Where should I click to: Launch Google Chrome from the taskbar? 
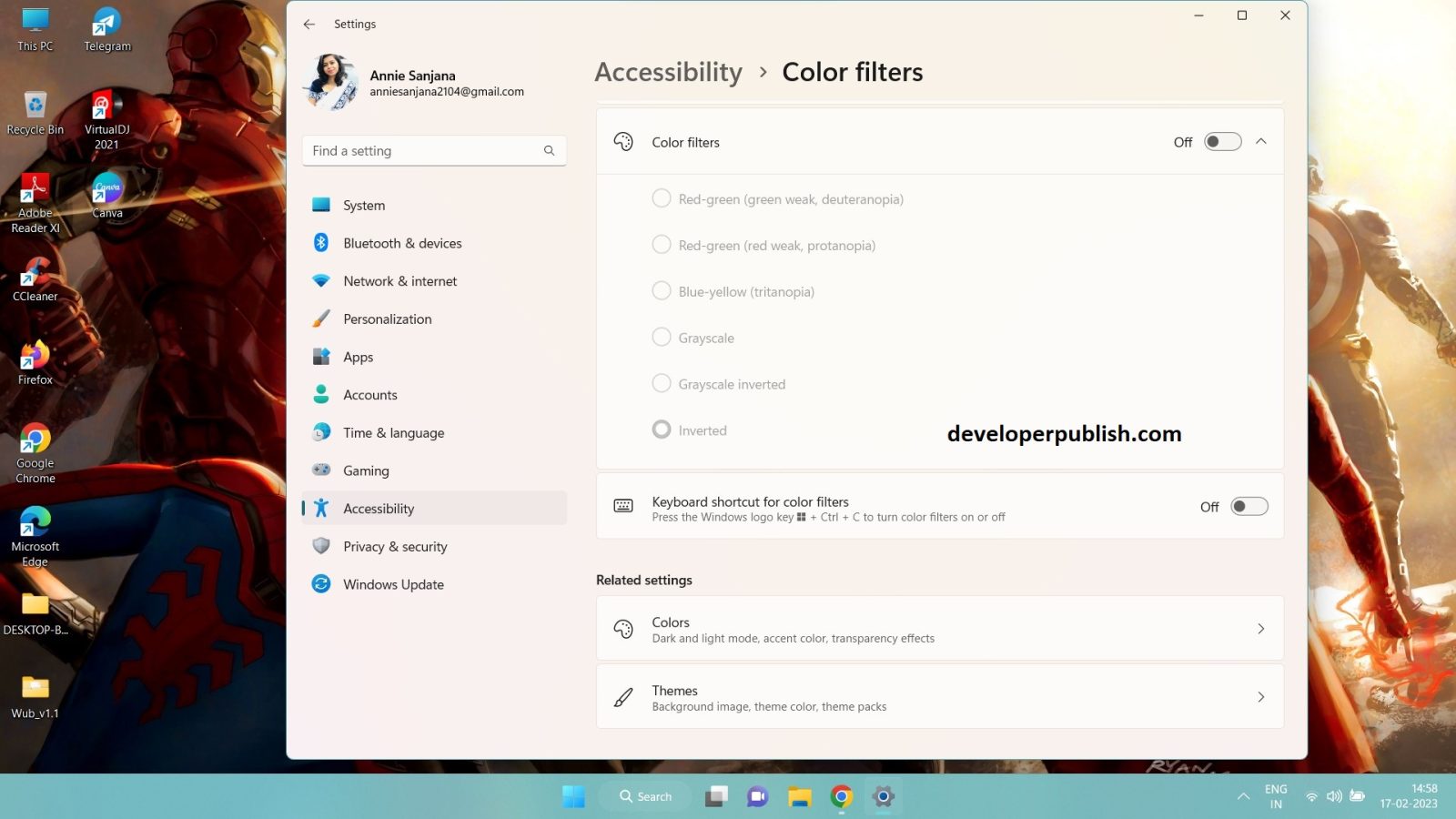[x=841, y=796]
